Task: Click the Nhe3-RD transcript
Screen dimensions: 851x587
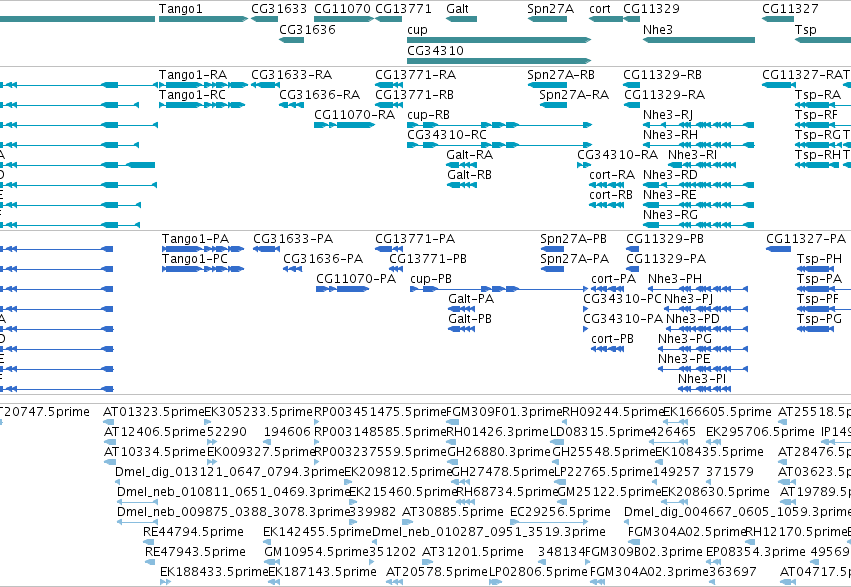Action: point(698,185)
